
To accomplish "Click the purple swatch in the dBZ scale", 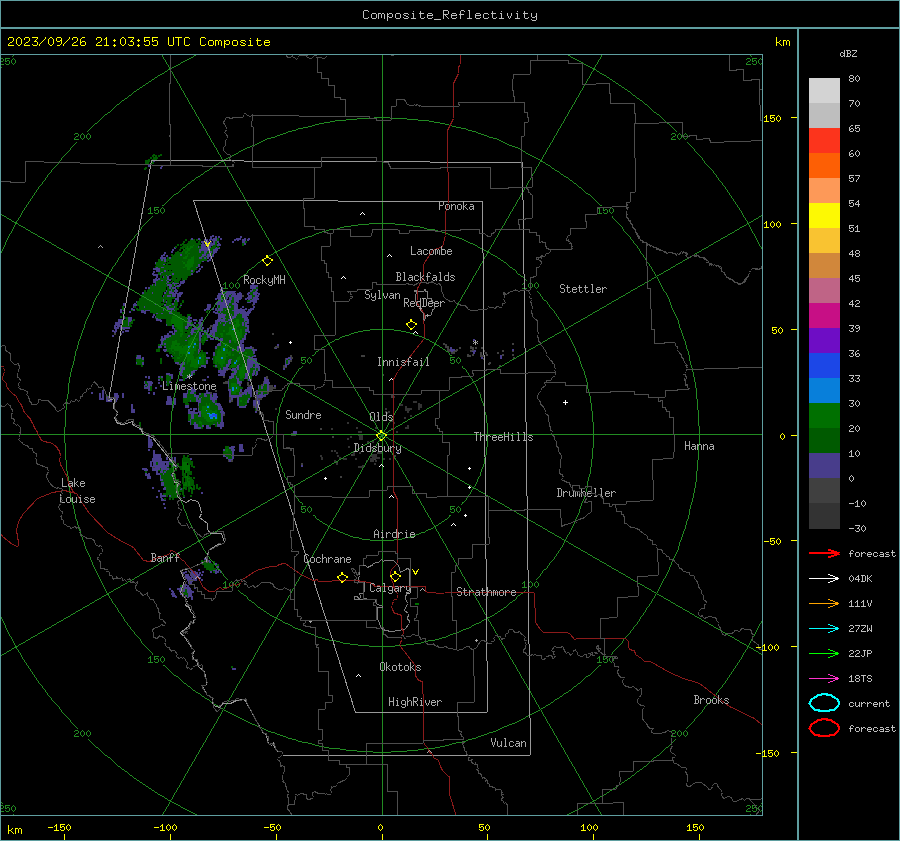I will 824,340.
